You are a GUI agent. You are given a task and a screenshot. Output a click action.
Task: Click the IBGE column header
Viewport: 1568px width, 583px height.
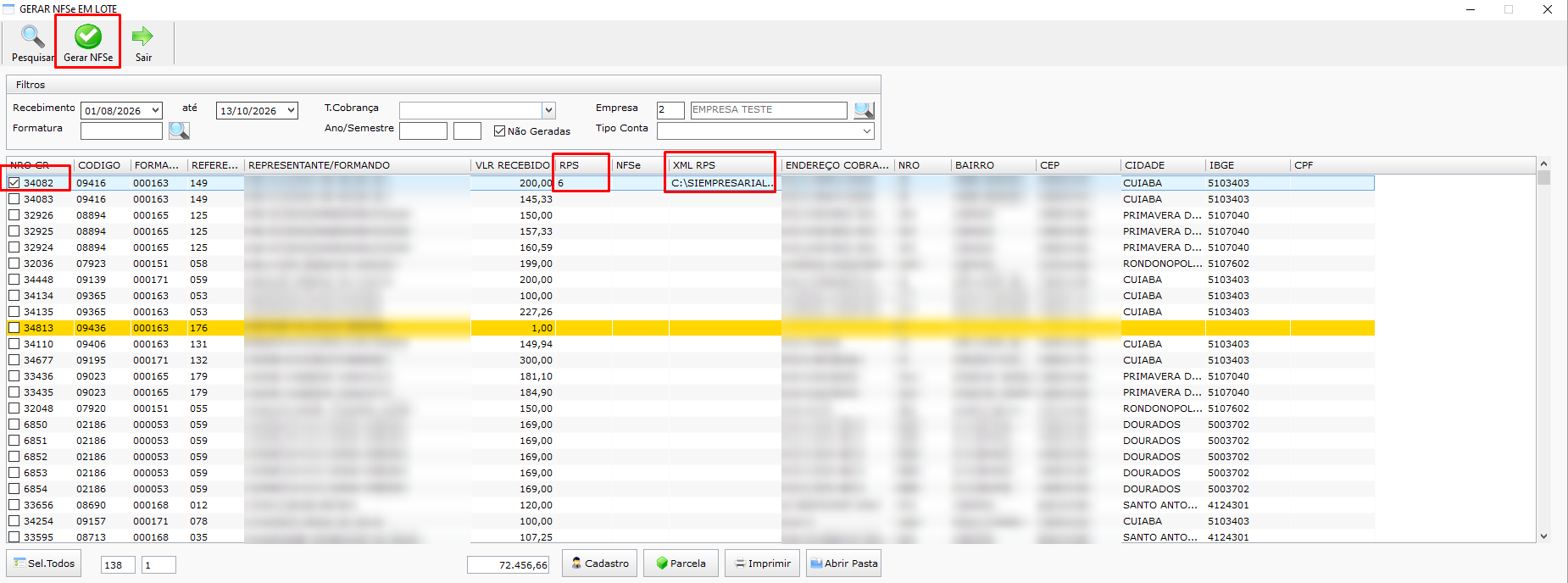tap(1248, 165)
